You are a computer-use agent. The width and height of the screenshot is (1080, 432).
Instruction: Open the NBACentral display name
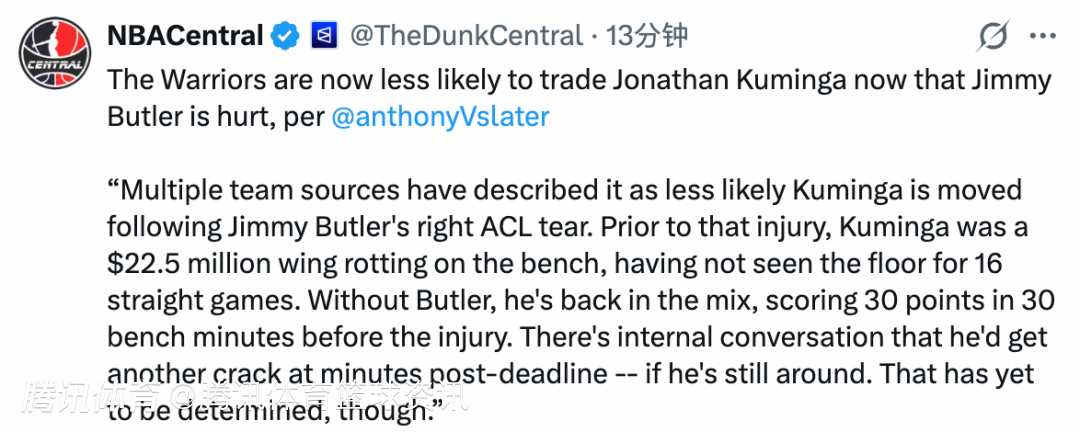[185, 37]
